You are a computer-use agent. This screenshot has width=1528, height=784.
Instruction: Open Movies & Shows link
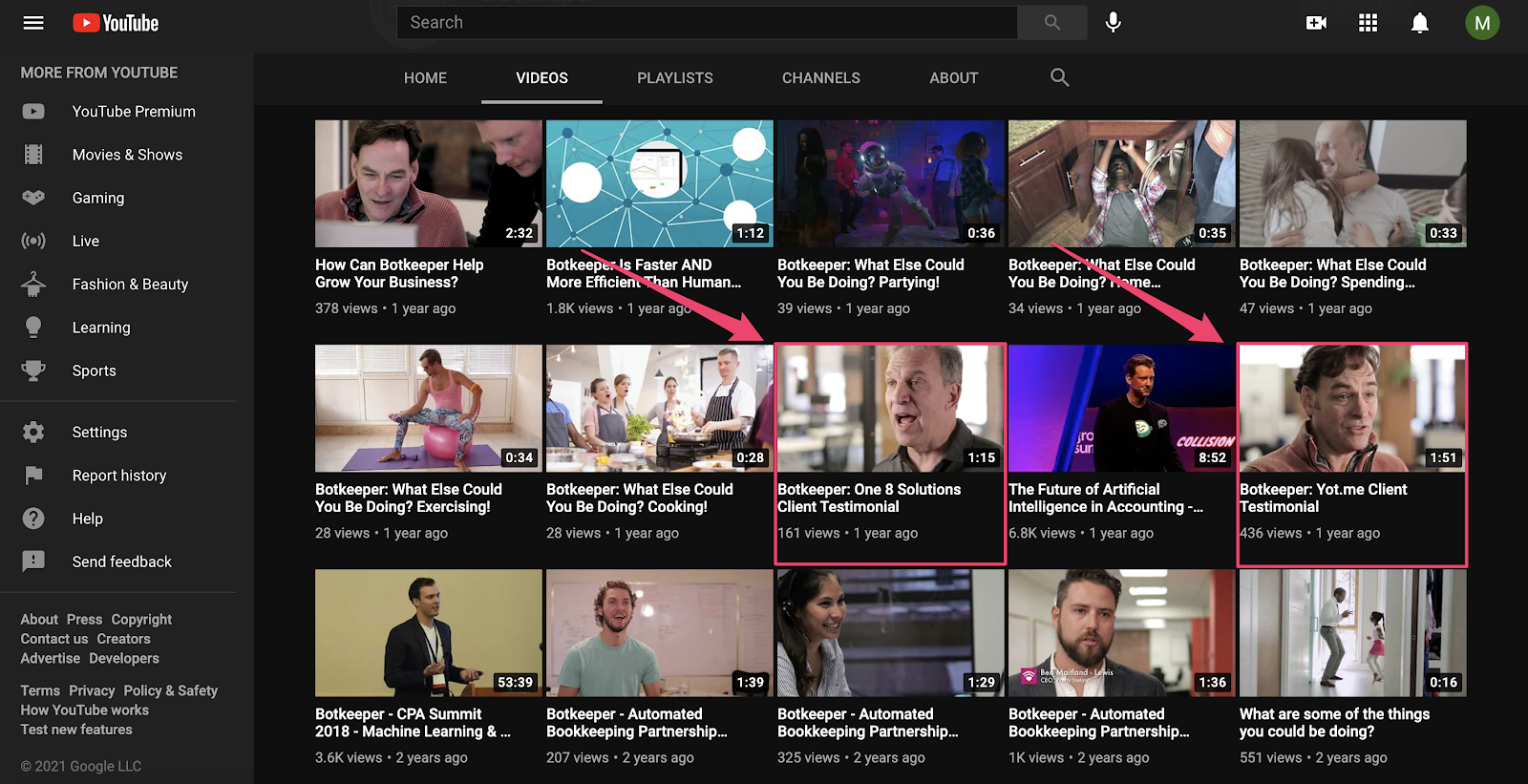127,155
